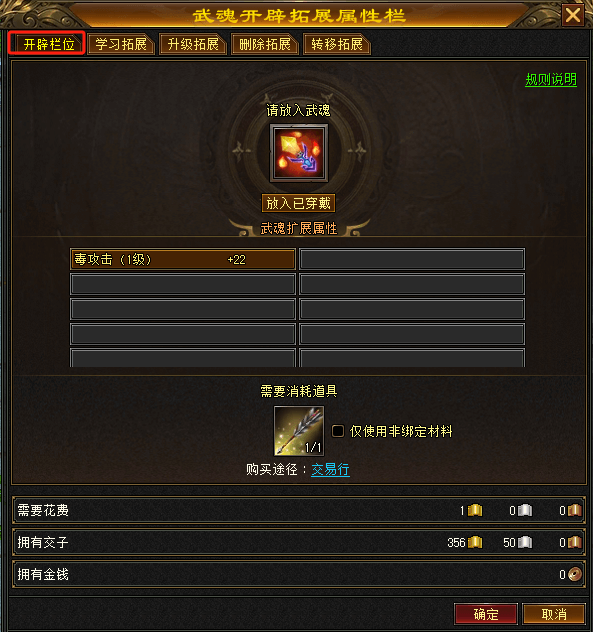Open the 规则说明 rules link
The image size is (593, 632).
pos(551,79)
